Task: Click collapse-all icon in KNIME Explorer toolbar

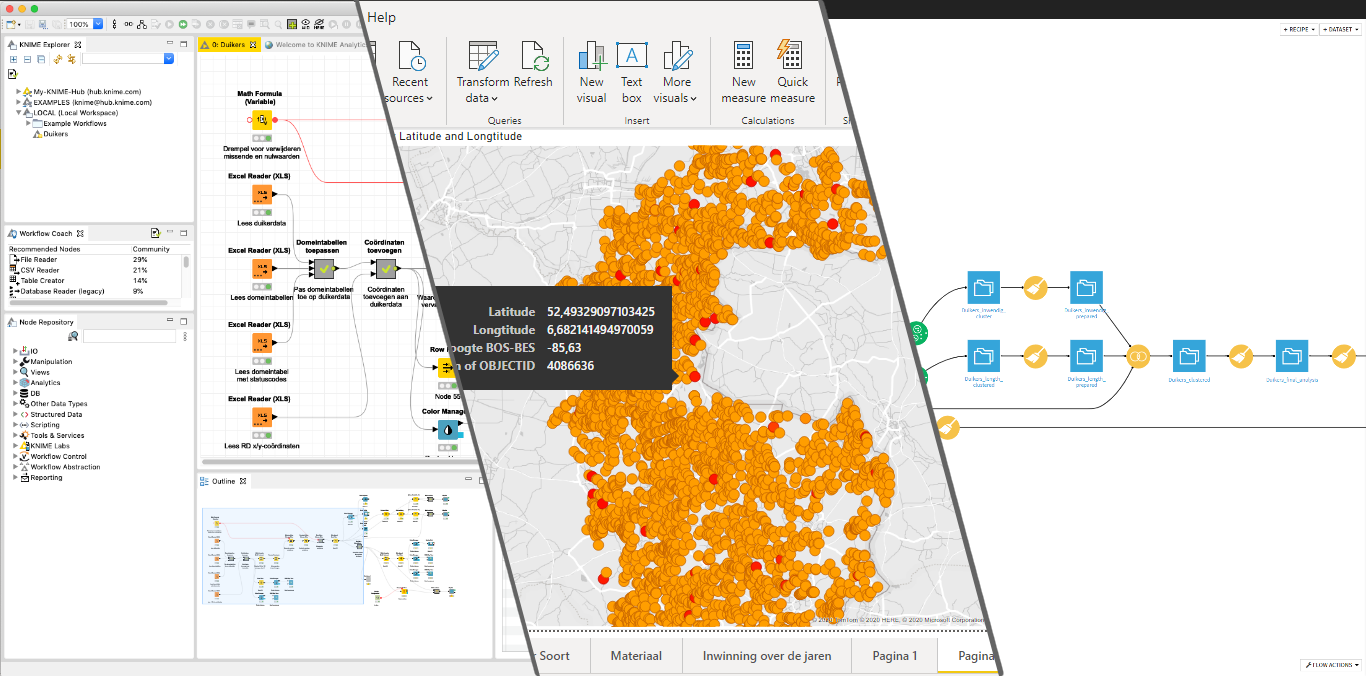Action: 27,59
